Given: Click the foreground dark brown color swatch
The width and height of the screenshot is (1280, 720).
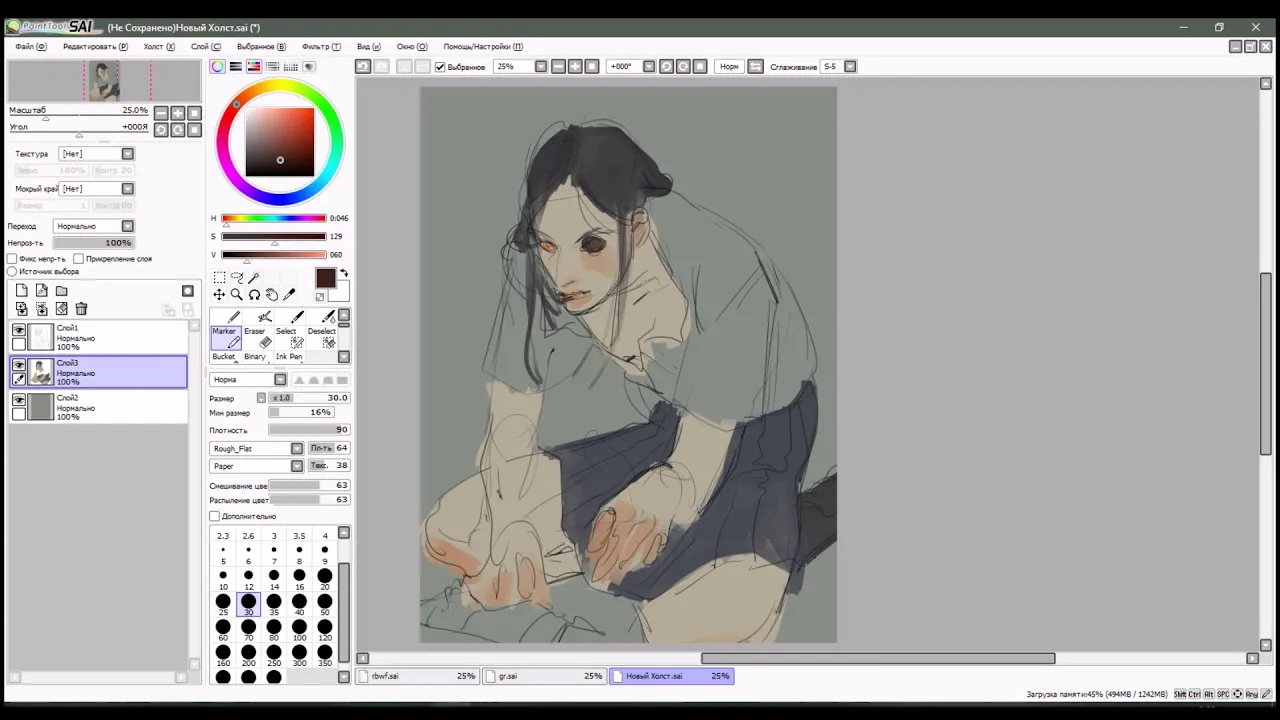Looking at the screenshot, I should [326, 279].
